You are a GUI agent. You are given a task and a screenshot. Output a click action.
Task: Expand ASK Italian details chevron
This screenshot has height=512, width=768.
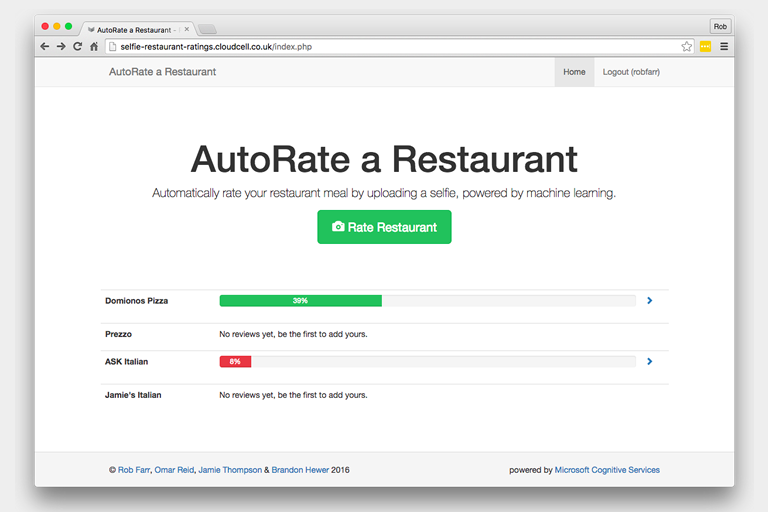point(649,362)
